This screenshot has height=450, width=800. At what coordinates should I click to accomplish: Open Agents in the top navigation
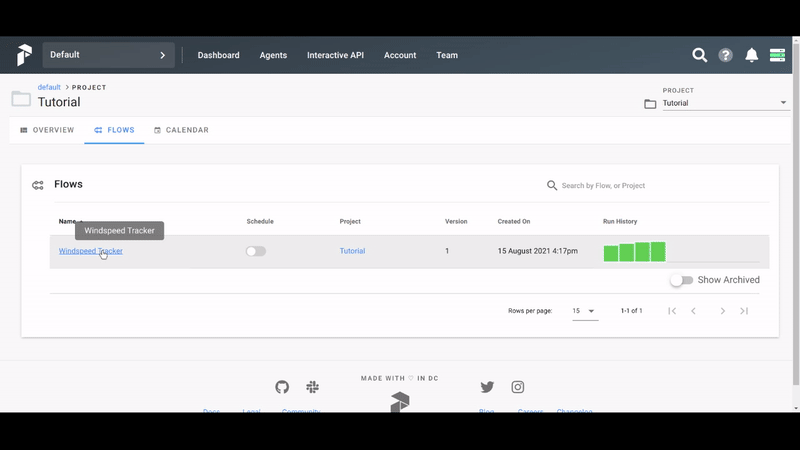[273, 55]
